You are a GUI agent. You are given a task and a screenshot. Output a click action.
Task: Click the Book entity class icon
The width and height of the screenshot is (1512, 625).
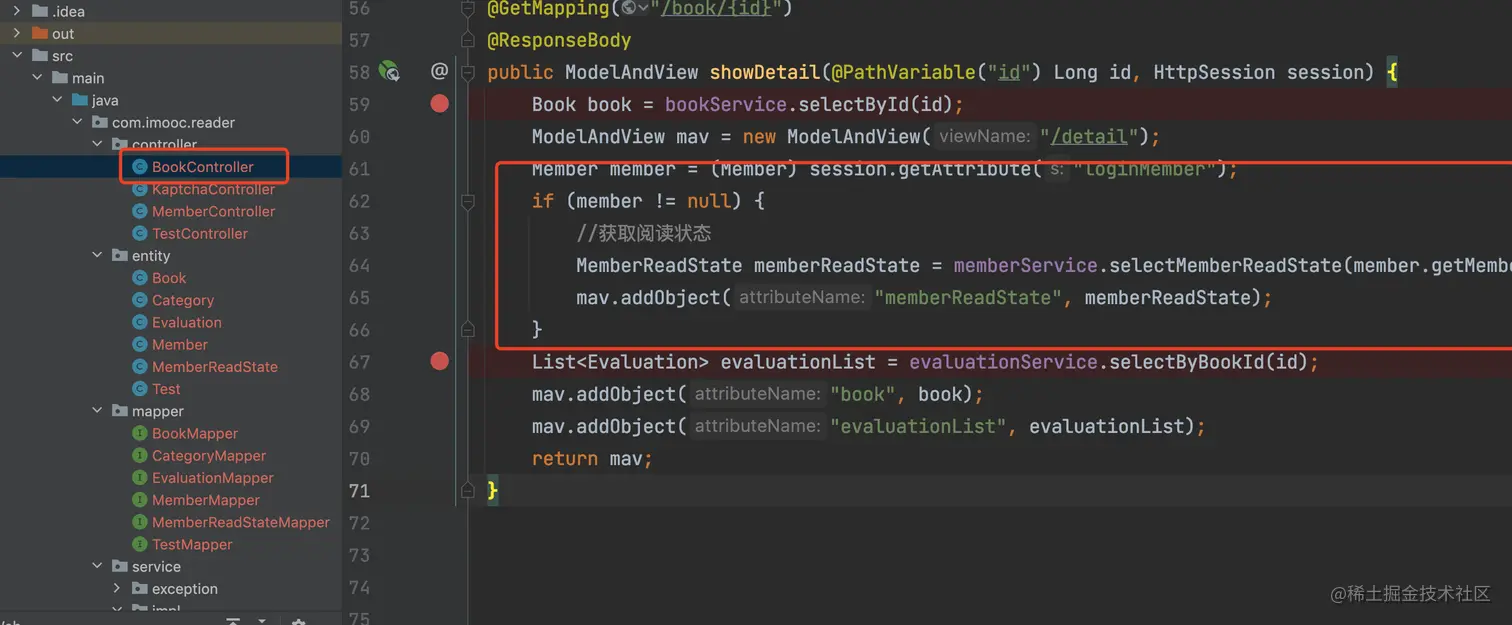pyautogui.click(x=140, y=278)
